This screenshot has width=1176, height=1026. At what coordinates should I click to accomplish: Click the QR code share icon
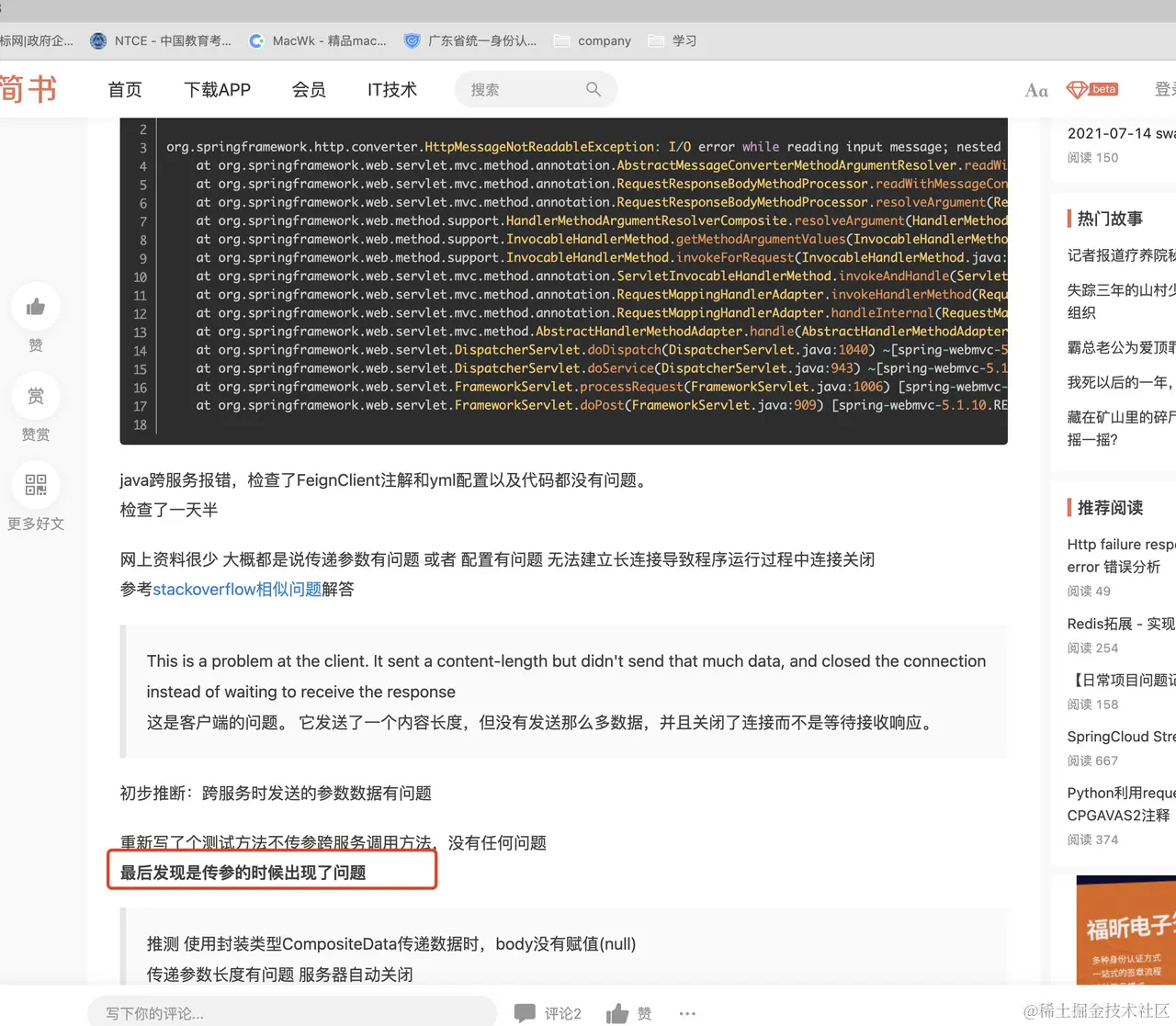36,485
